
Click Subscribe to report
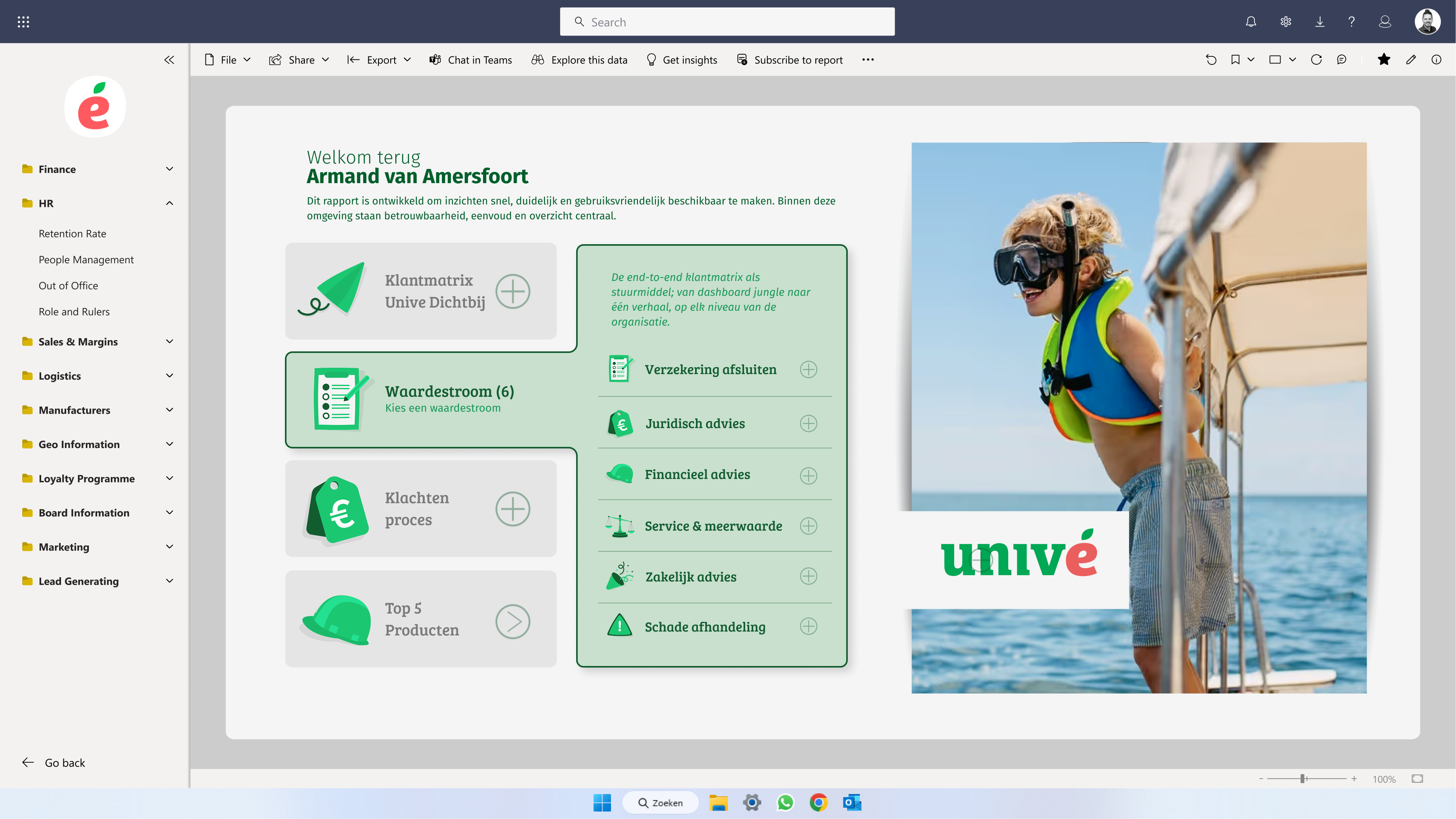point(789,59)
